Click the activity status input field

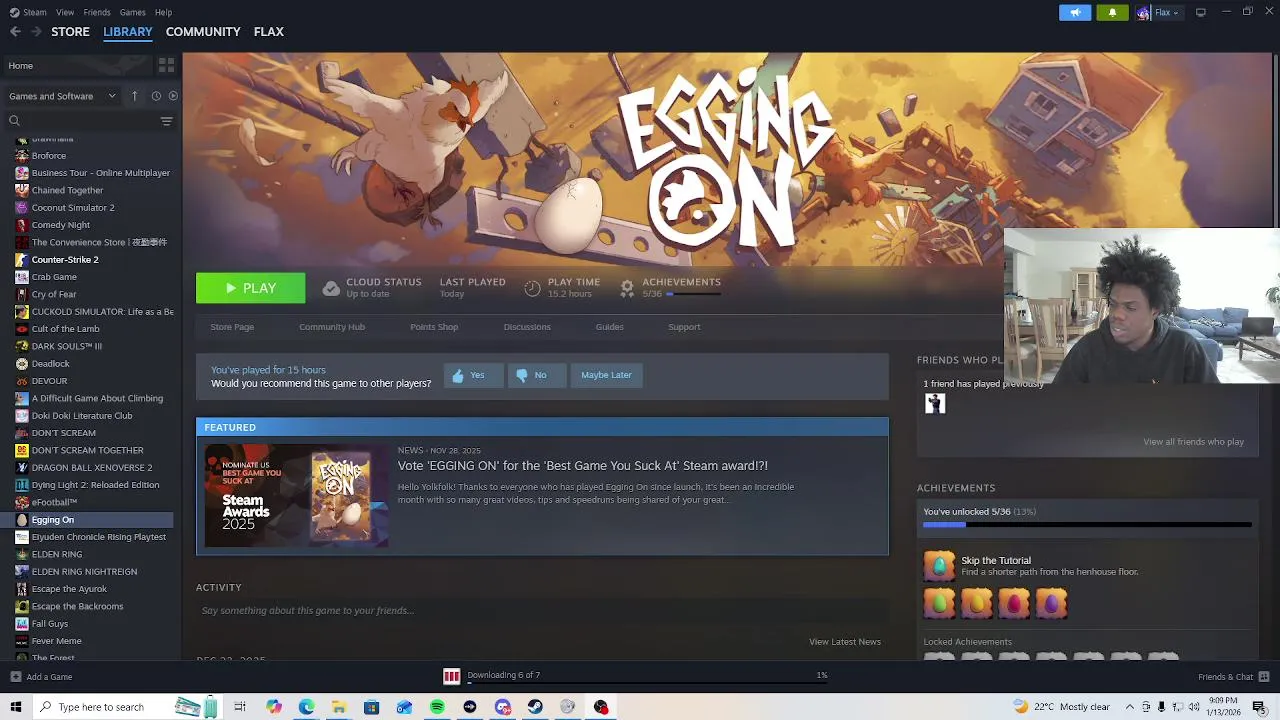point(542,611)
